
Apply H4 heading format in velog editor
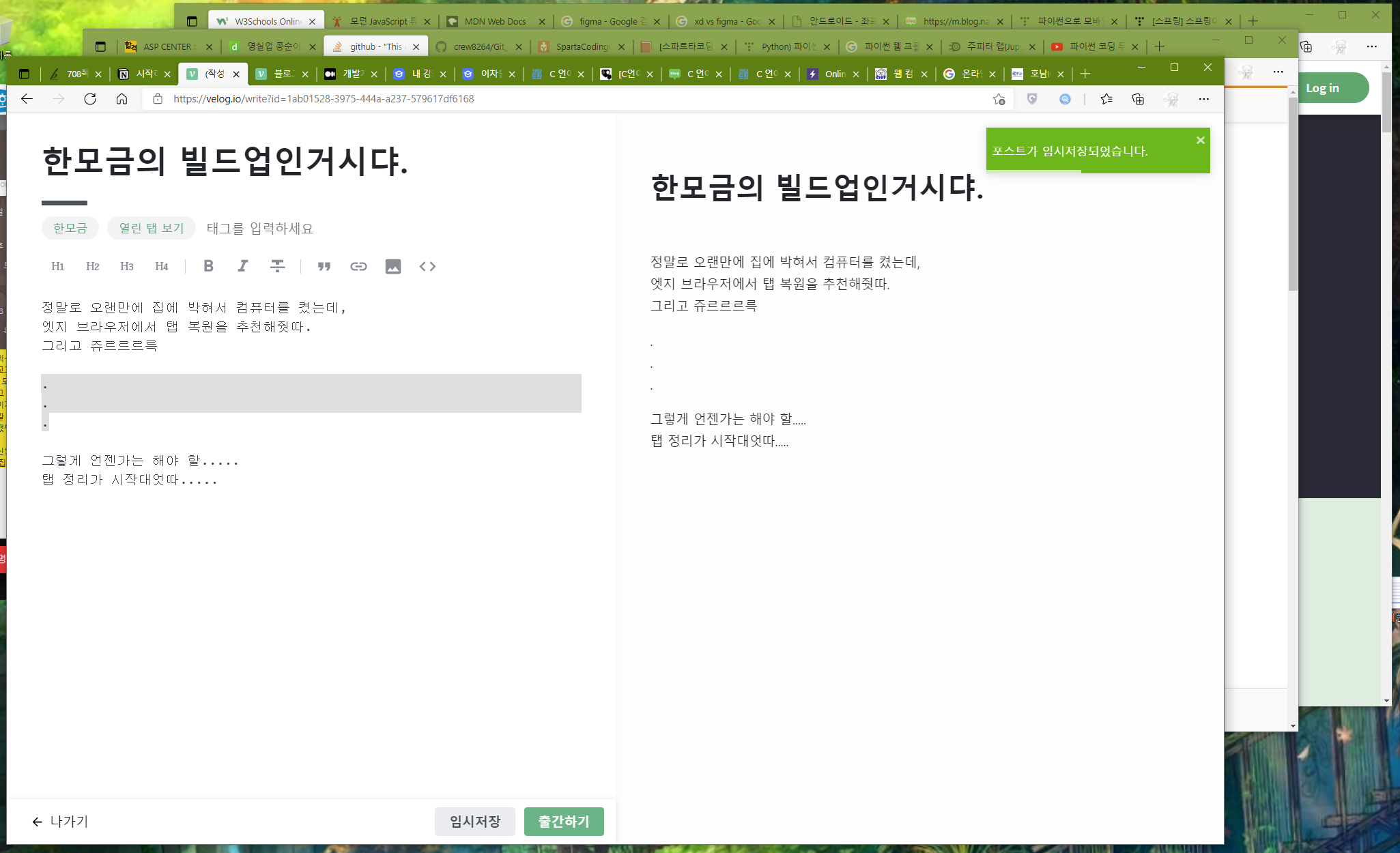pos(162,266)
